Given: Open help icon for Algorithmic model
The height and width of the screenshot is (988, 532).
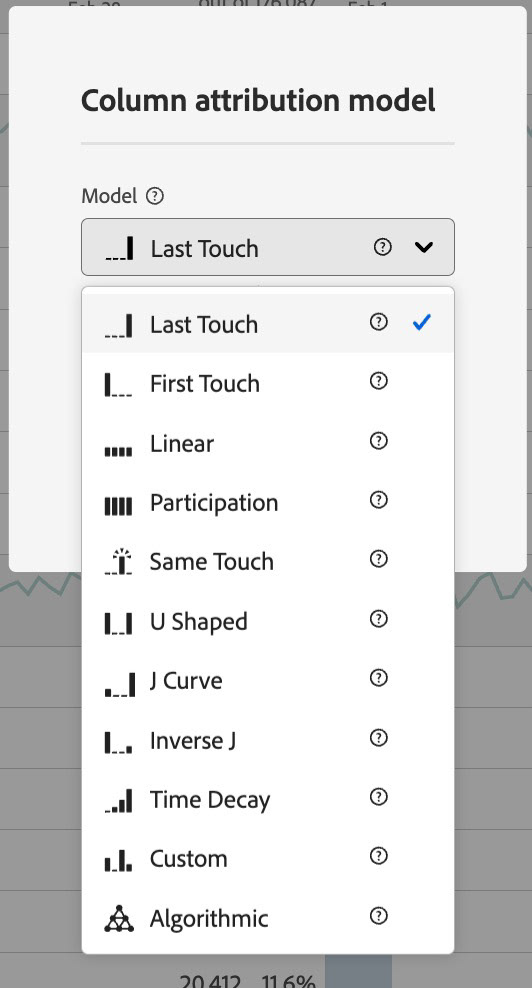Looking at the screenshot, I should [x=378, y=916].
